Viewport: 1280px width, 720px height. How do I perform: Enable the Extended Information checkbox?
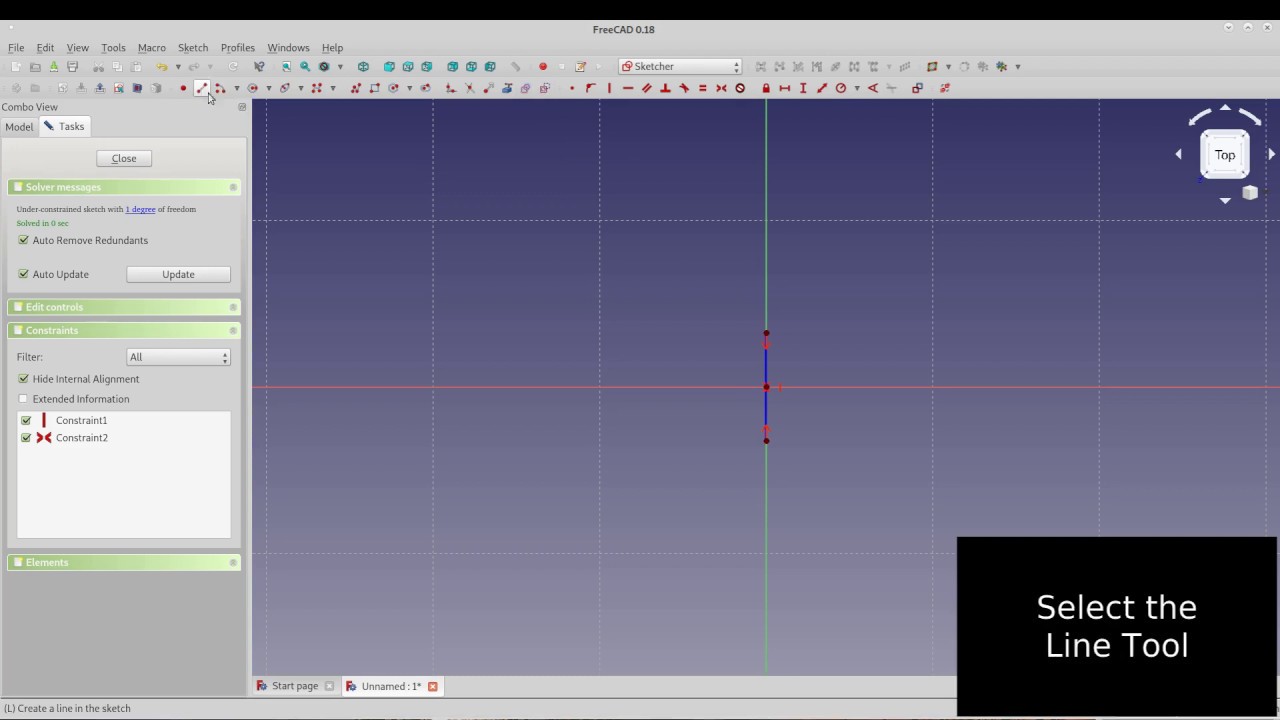23,399
